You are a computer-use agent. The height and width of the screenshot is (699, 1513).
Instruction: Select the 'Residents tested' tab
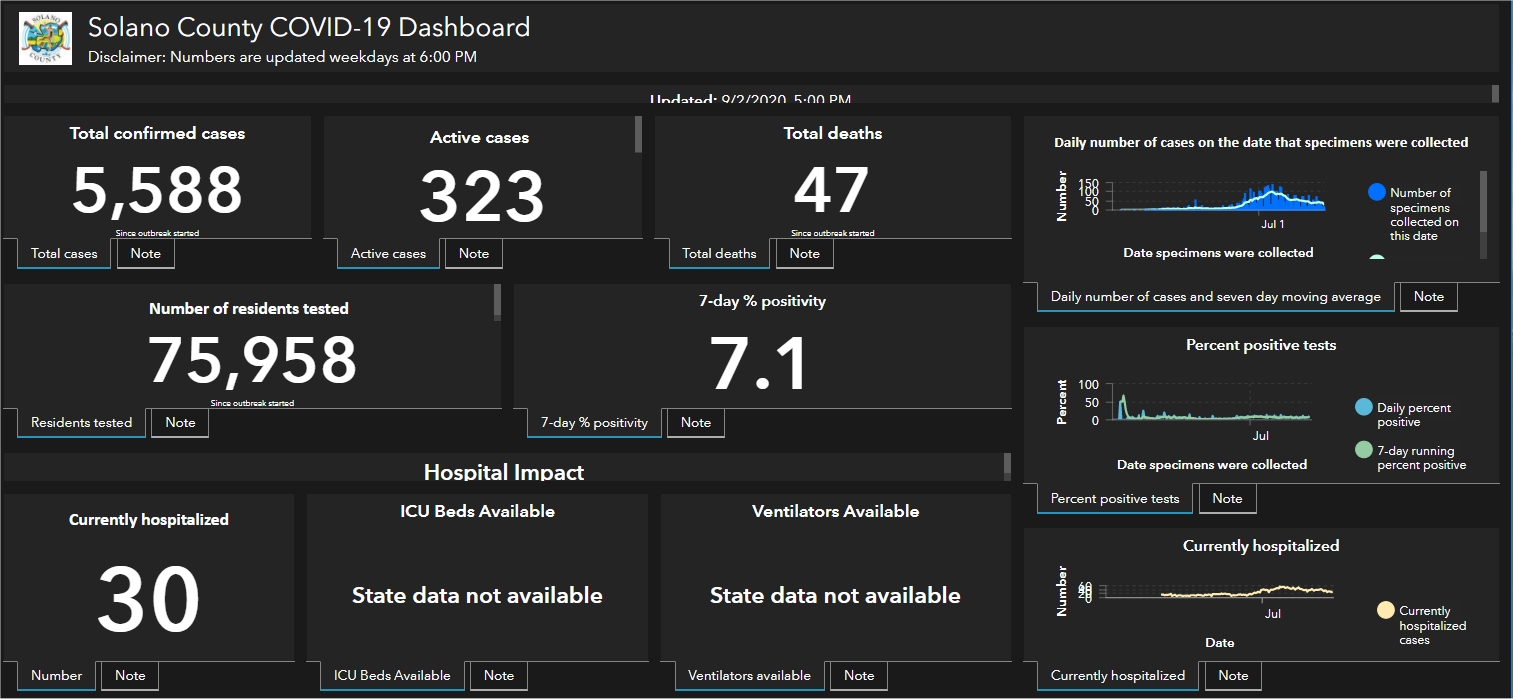click(x=81, y=423)
